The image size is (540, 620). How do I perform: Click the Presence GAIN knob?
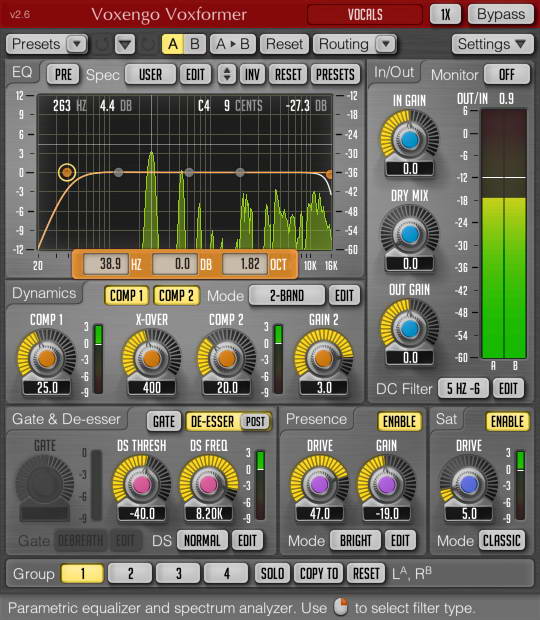click(387, 484)
